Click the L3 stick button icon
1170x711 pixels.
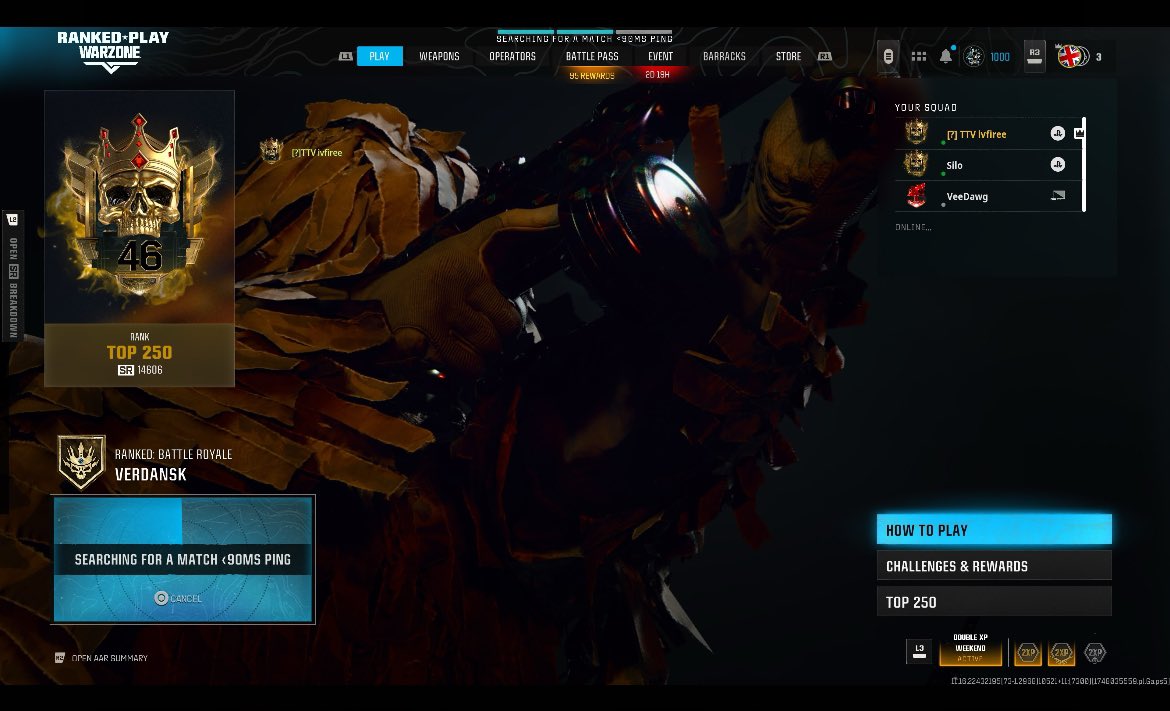(919, 651)
